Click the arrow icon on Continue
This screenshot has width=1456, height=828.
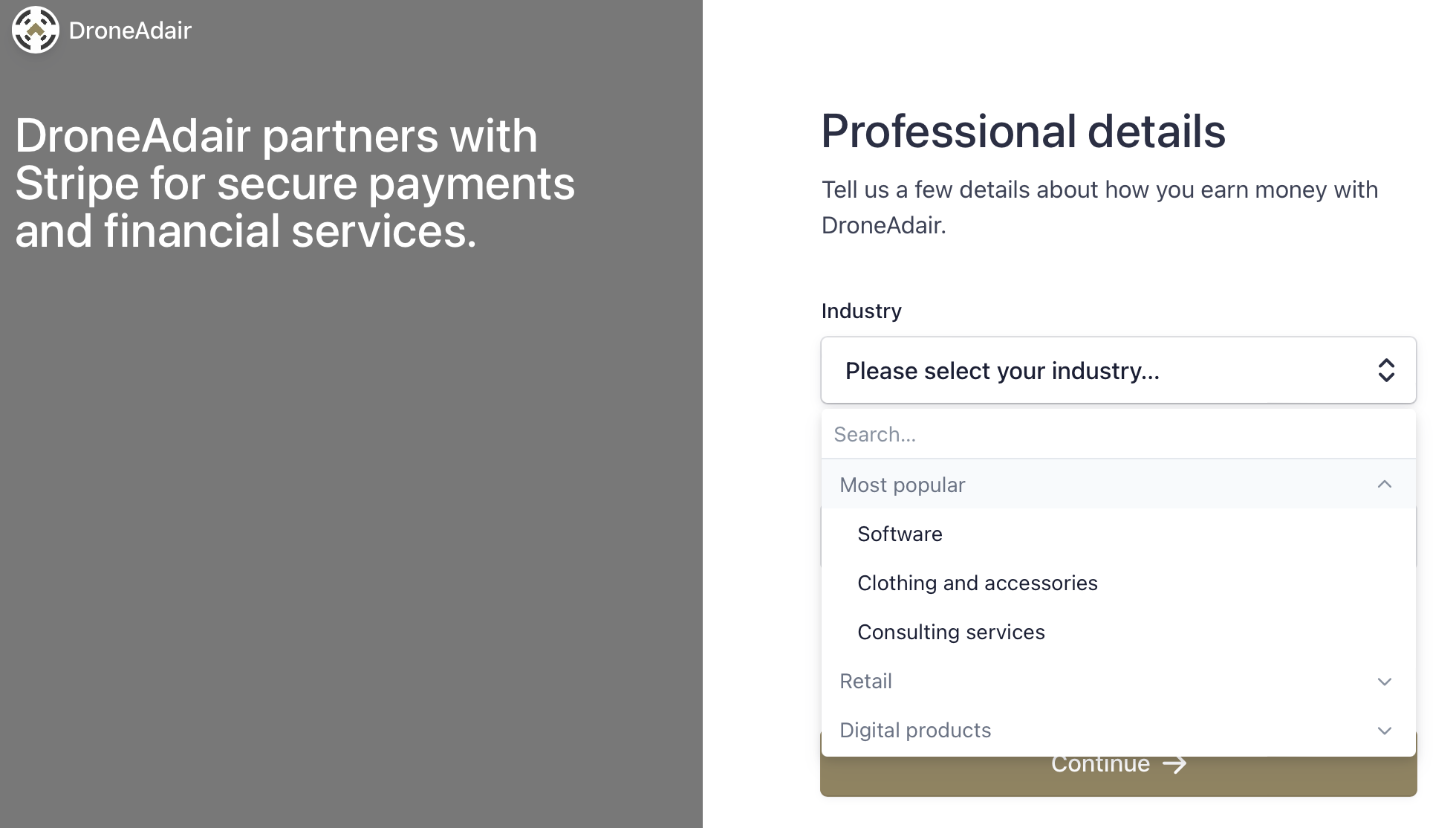[1174, 764]
